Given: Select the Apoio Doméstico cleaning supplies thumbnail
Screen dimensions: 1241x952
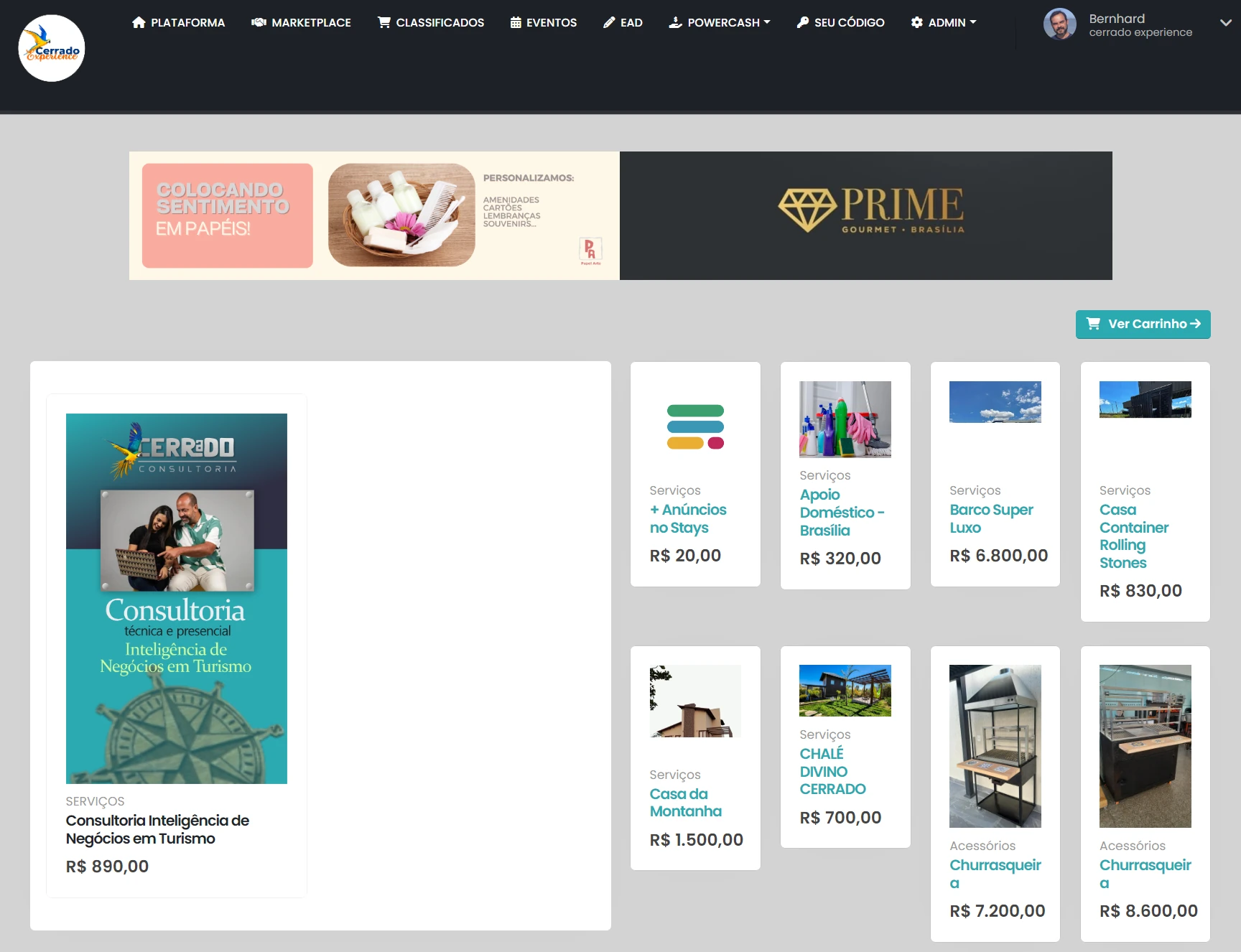Looking at the screenshot, I should (x=845, y=419).
